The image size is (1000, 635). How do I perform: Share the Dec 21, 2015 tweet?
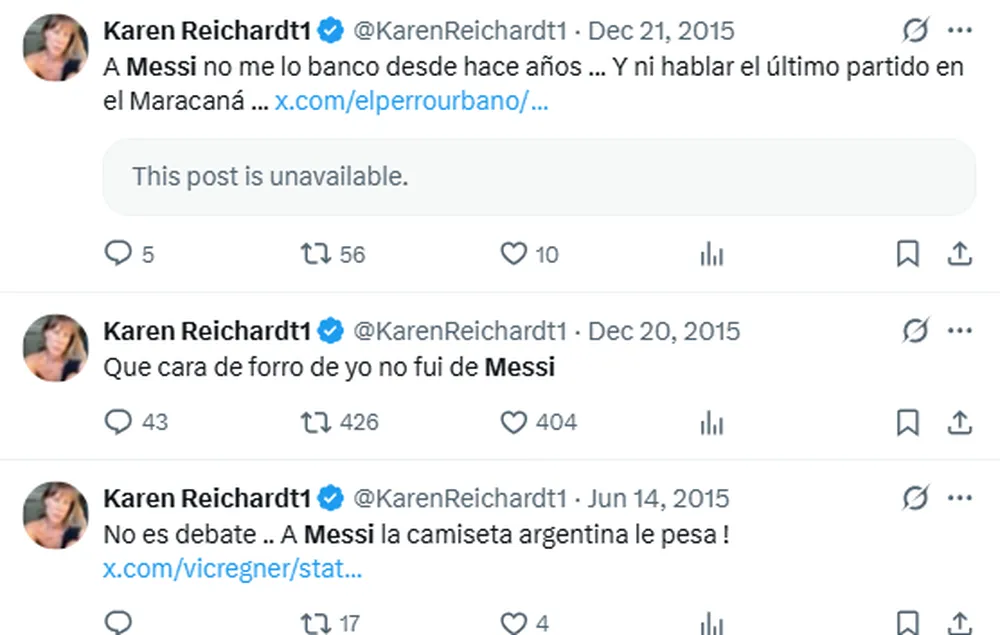(x=959, y=255)
